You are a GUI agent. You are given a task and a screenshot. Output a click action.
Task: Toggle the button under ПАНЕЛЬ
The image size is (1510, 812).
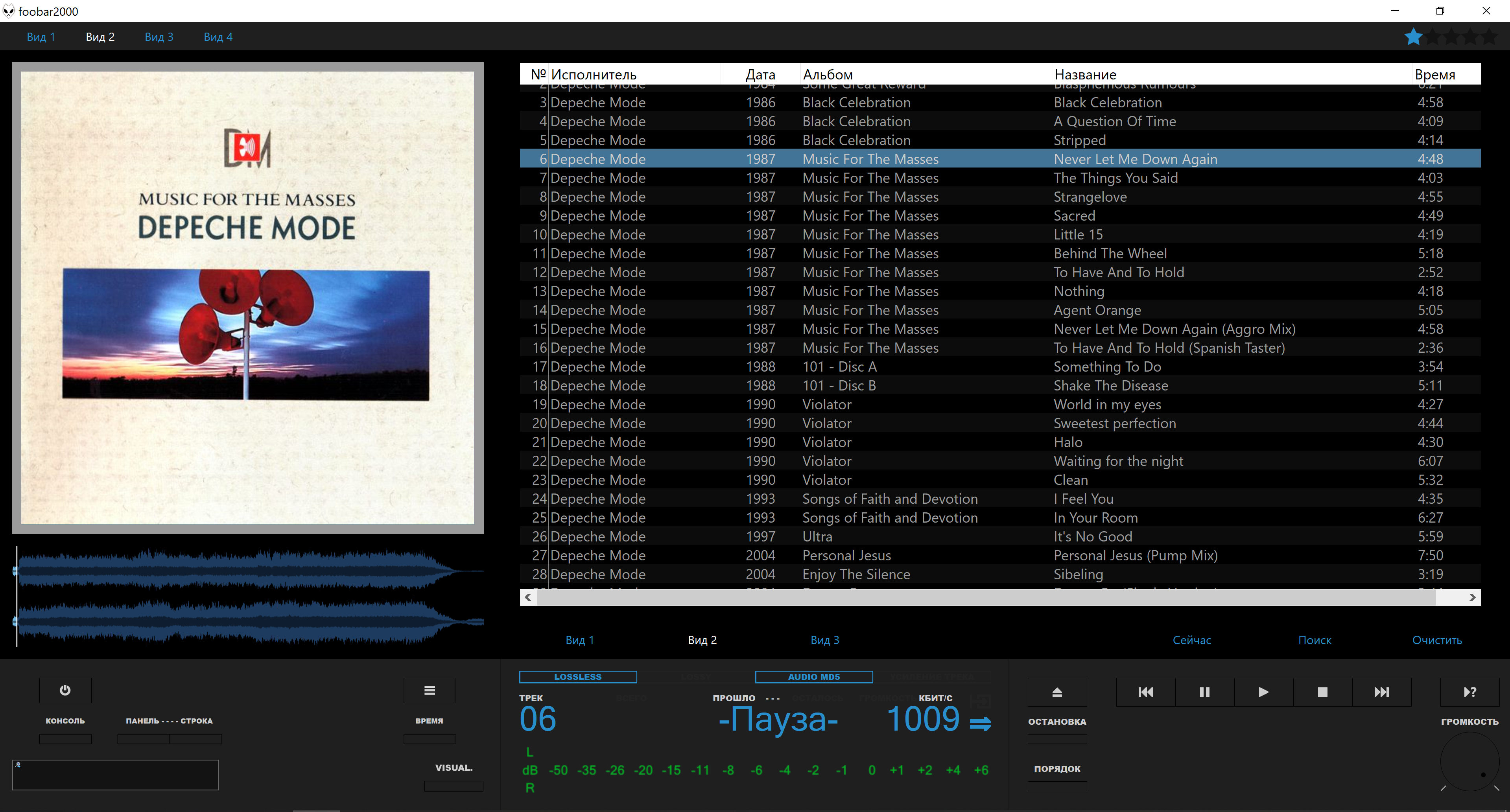[x=143, y=739]
